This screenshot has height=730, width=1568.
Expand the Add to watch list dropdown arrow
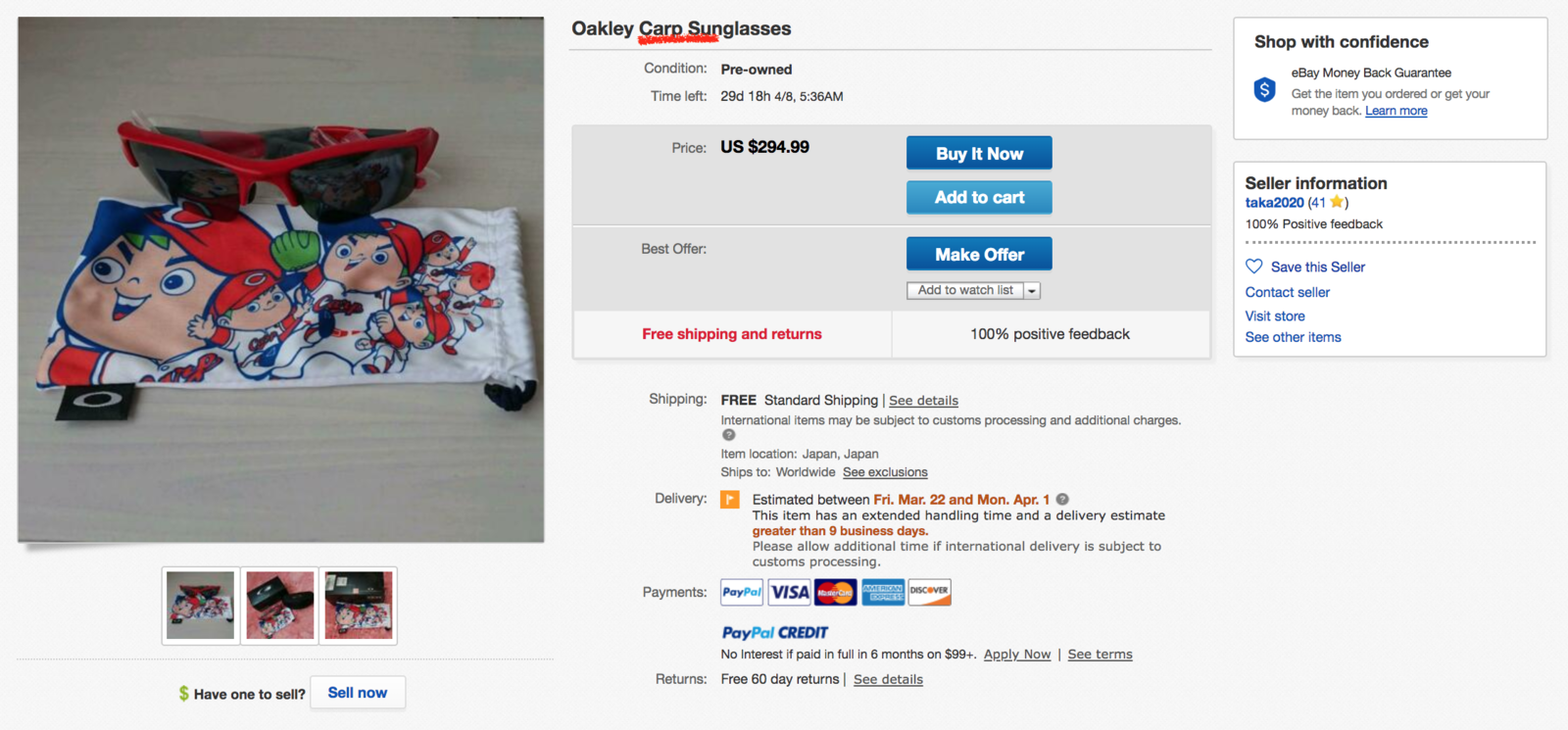[x=1032, y=291]
